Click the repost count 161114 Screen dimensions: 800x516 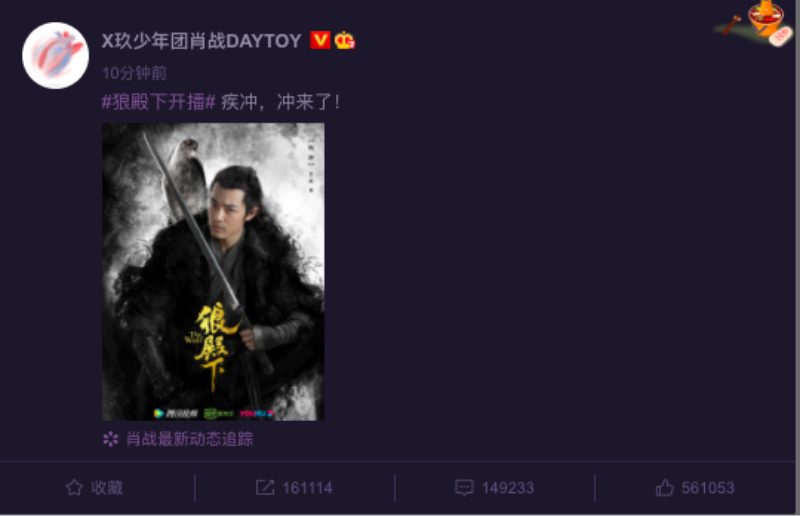point(307,488)
